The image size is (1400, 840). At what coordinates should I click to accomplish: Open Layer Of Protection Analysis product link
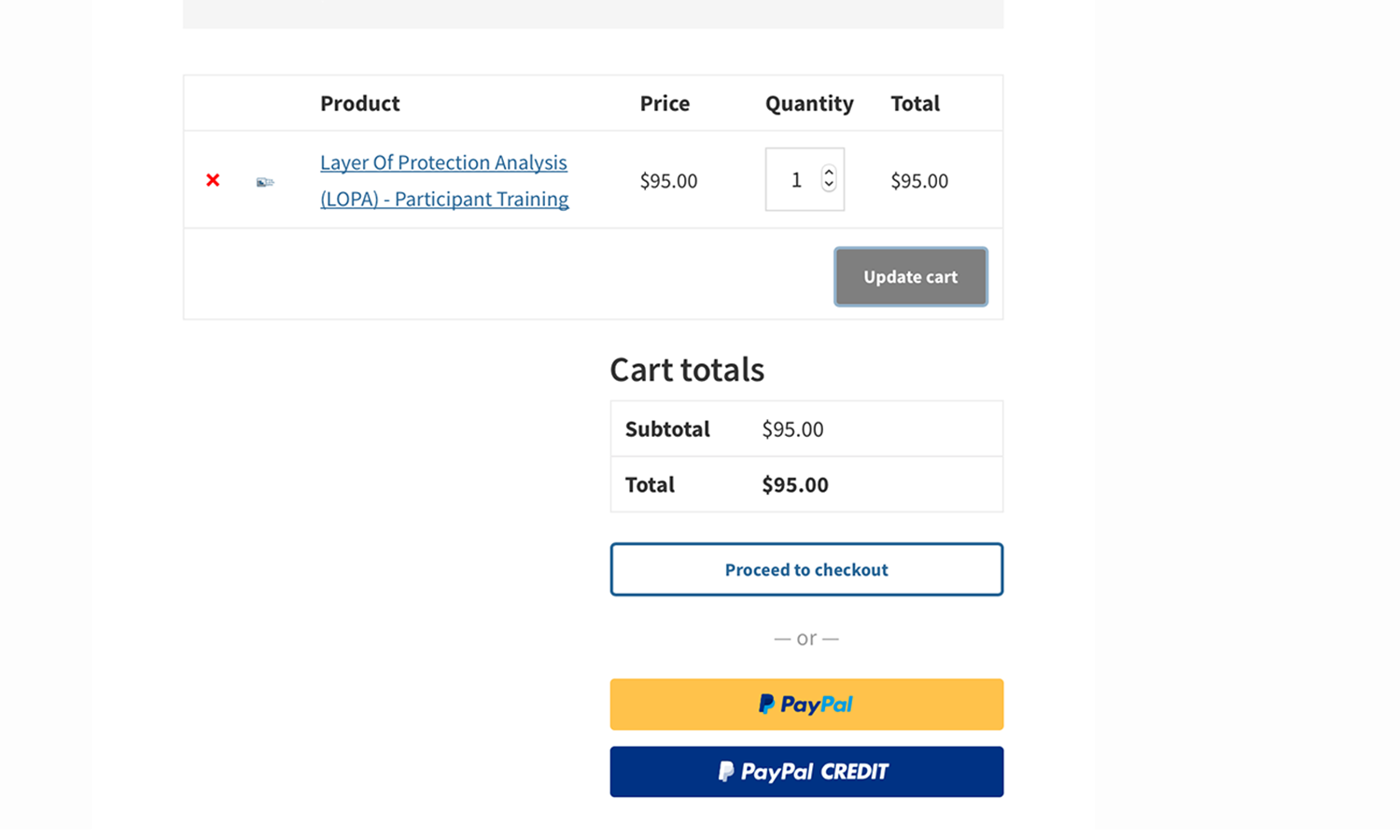coord(444,180)
